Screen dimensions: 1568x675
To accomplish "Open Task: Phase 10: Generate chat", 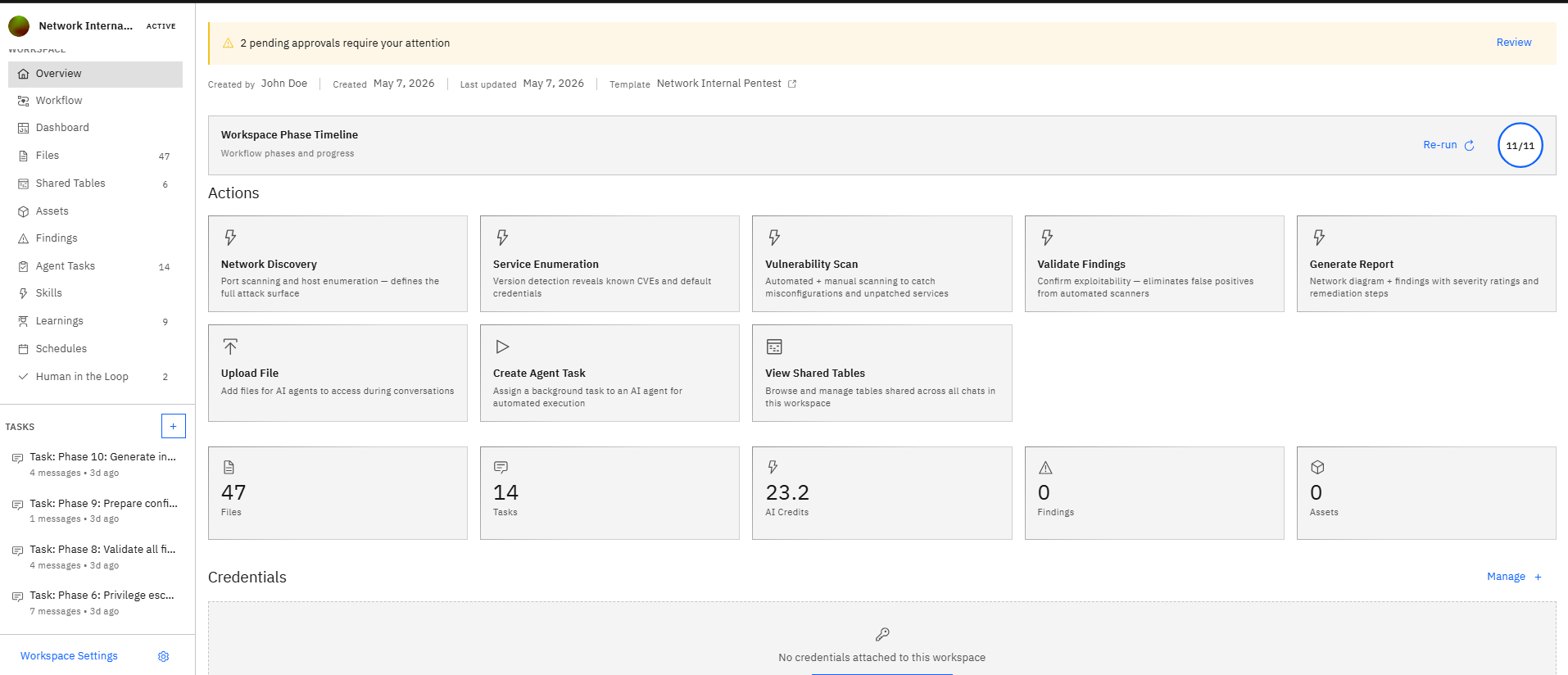I will coord(95,464).
